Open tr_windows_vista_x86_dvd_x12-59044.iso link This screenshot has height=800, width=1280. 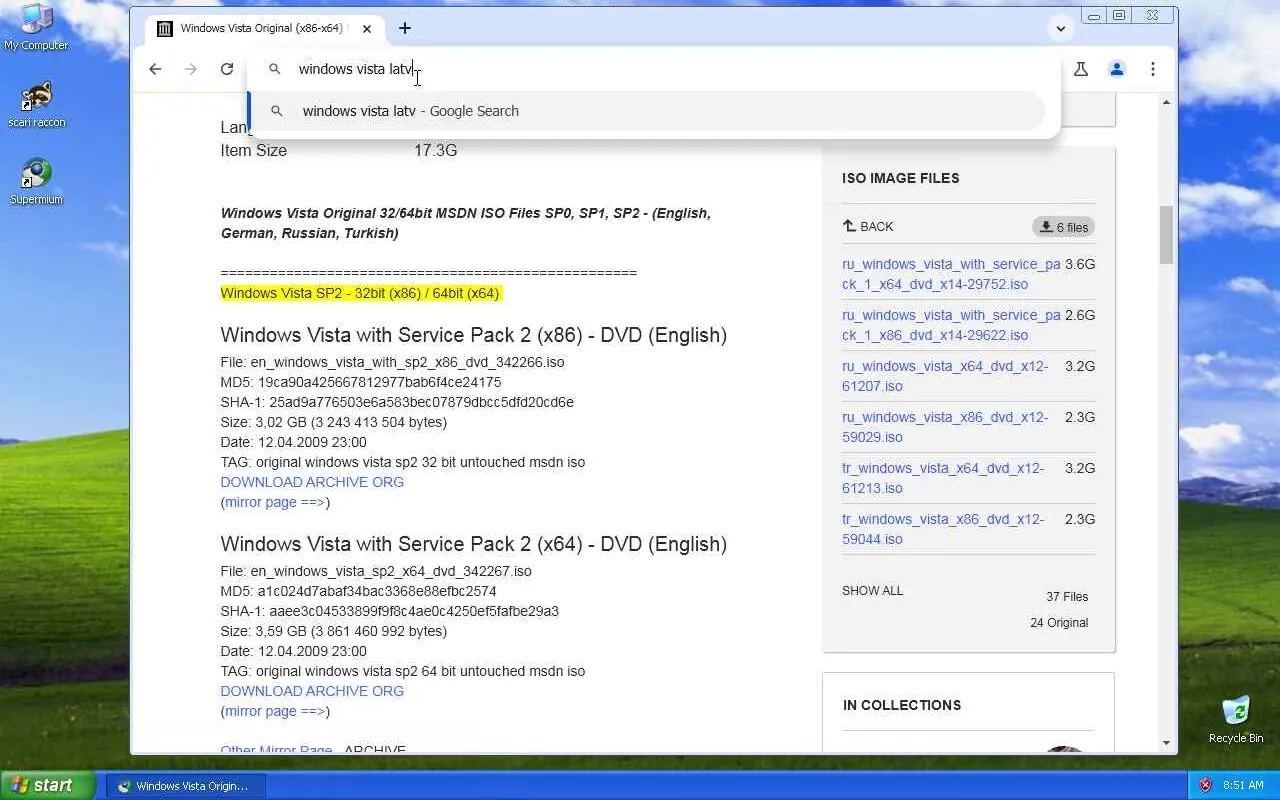943,529
